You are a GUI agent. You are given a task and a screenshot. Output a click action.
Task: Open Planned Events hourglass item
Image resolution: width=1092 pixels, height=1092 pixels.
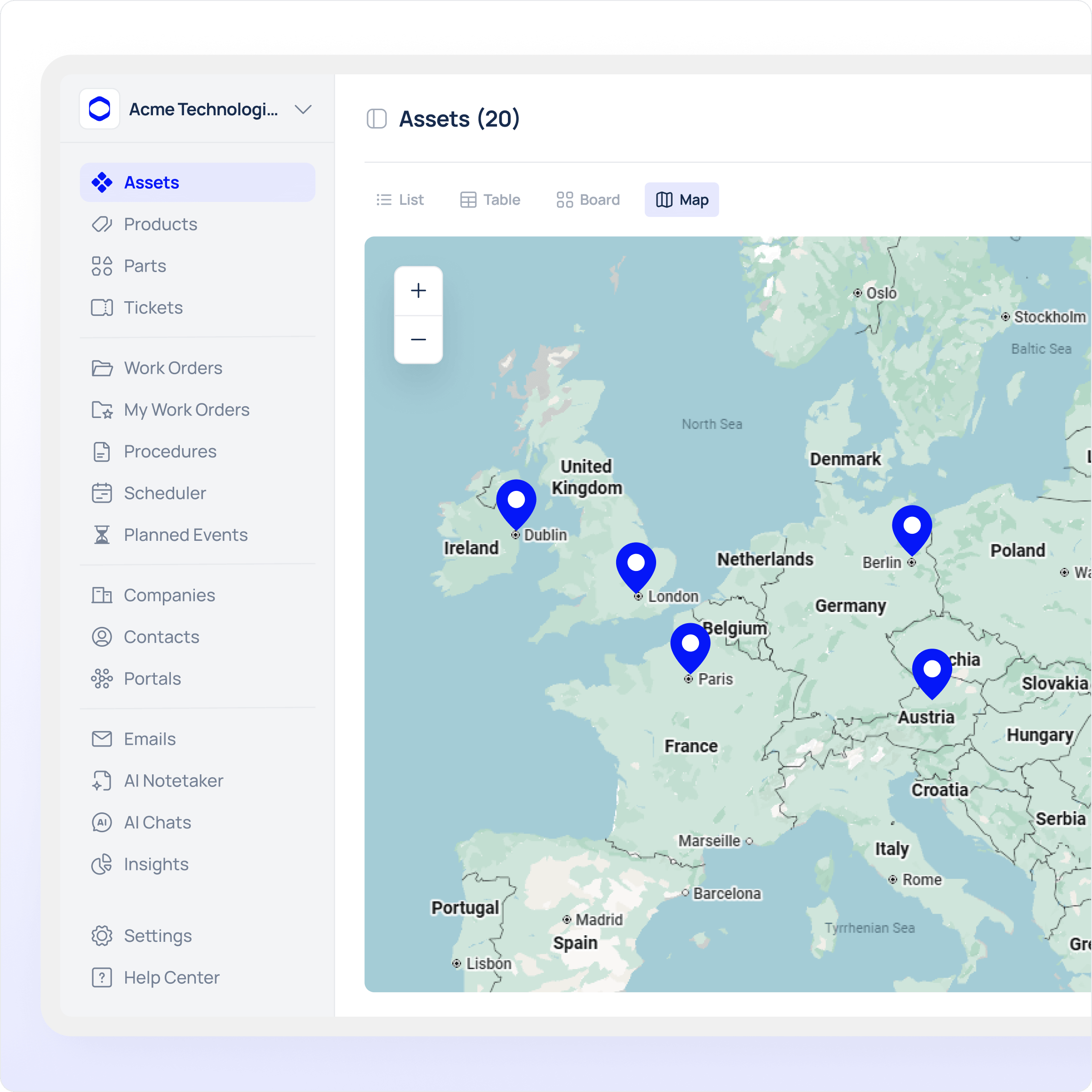185,535
